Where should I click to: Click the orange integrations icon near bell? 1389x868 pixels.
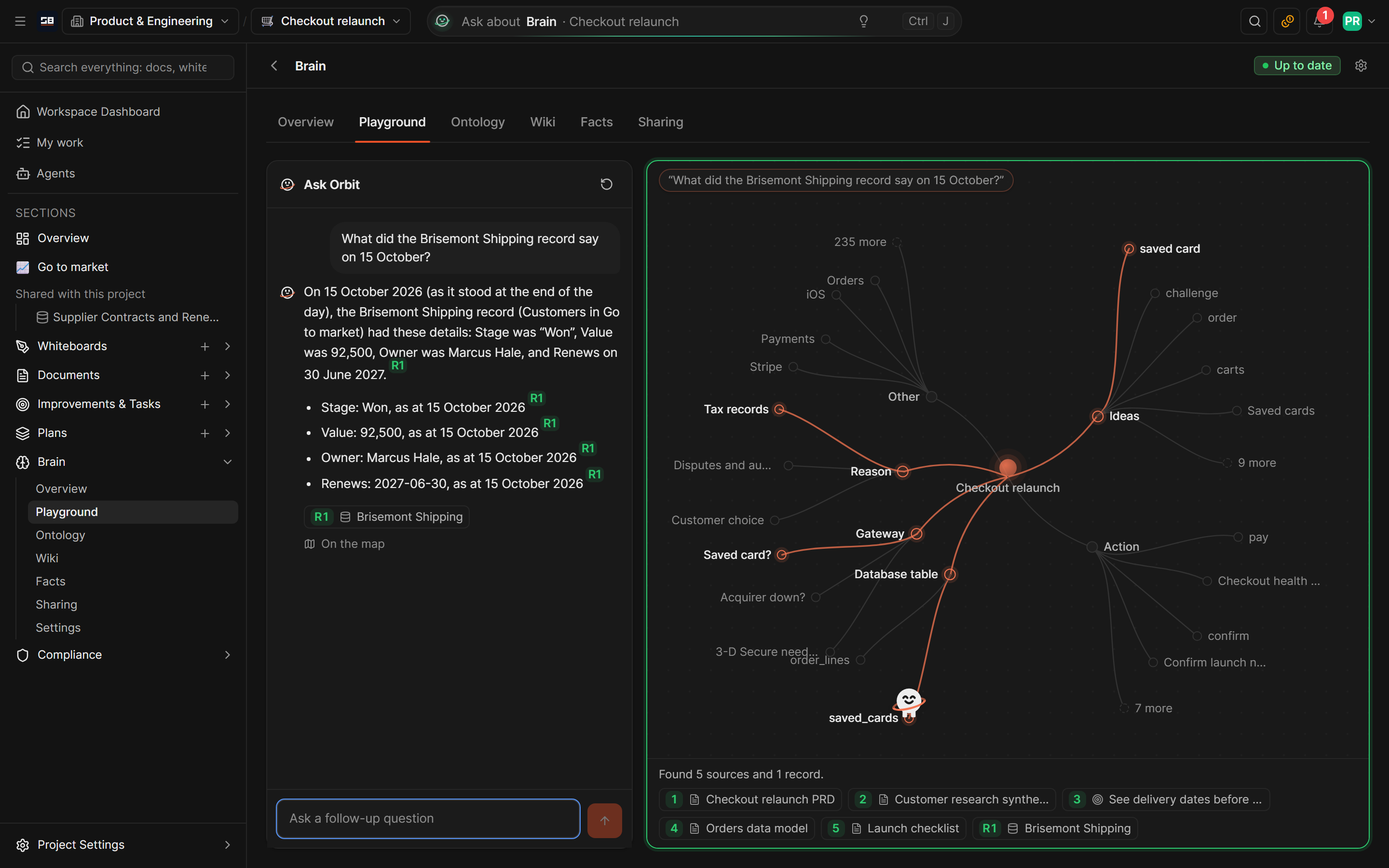click(1286, 21)
